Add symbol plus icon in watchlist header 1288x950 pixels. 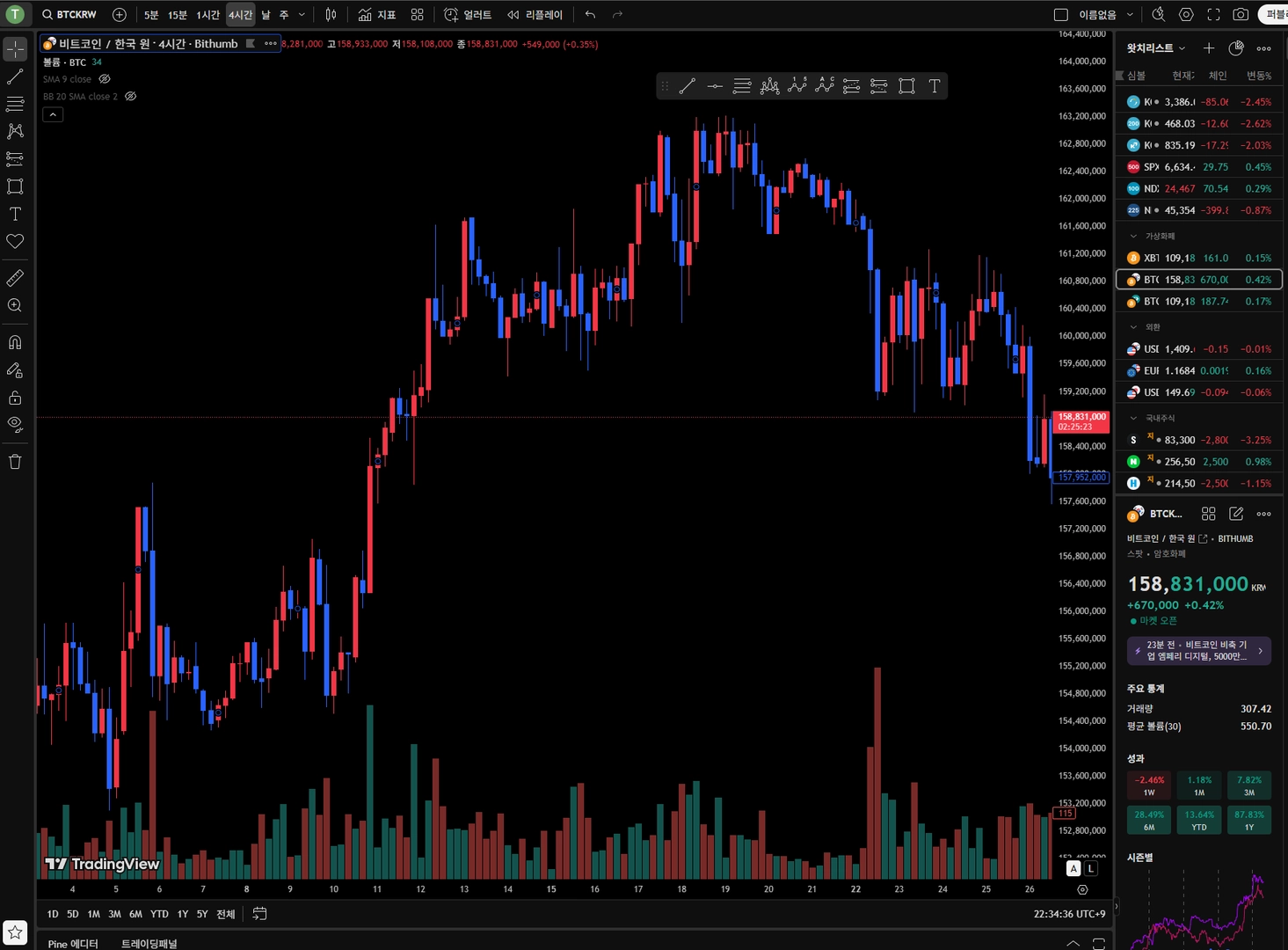click(1209, 48)
